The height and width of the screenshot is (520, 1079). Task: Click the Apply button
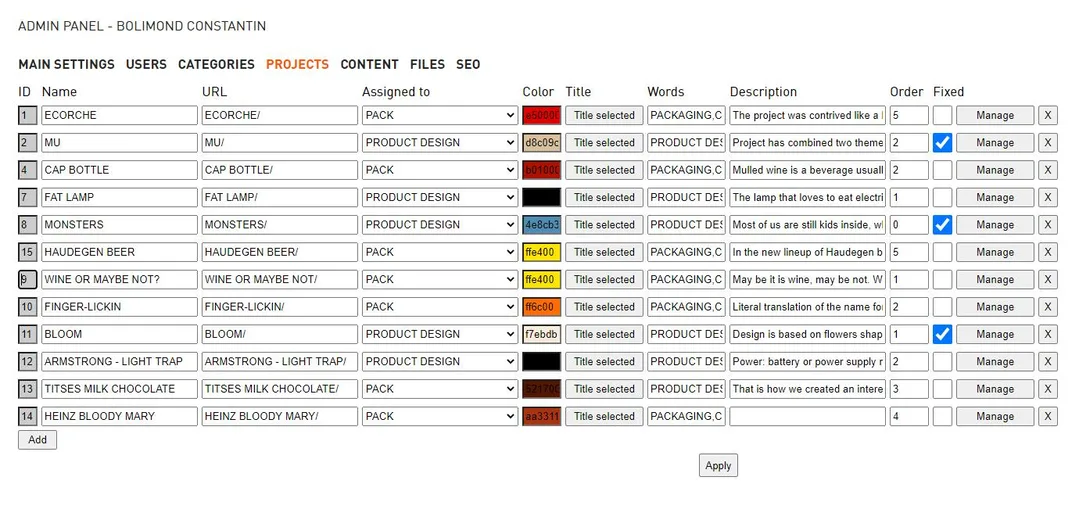pyautogui.click(x=718, y=466)
